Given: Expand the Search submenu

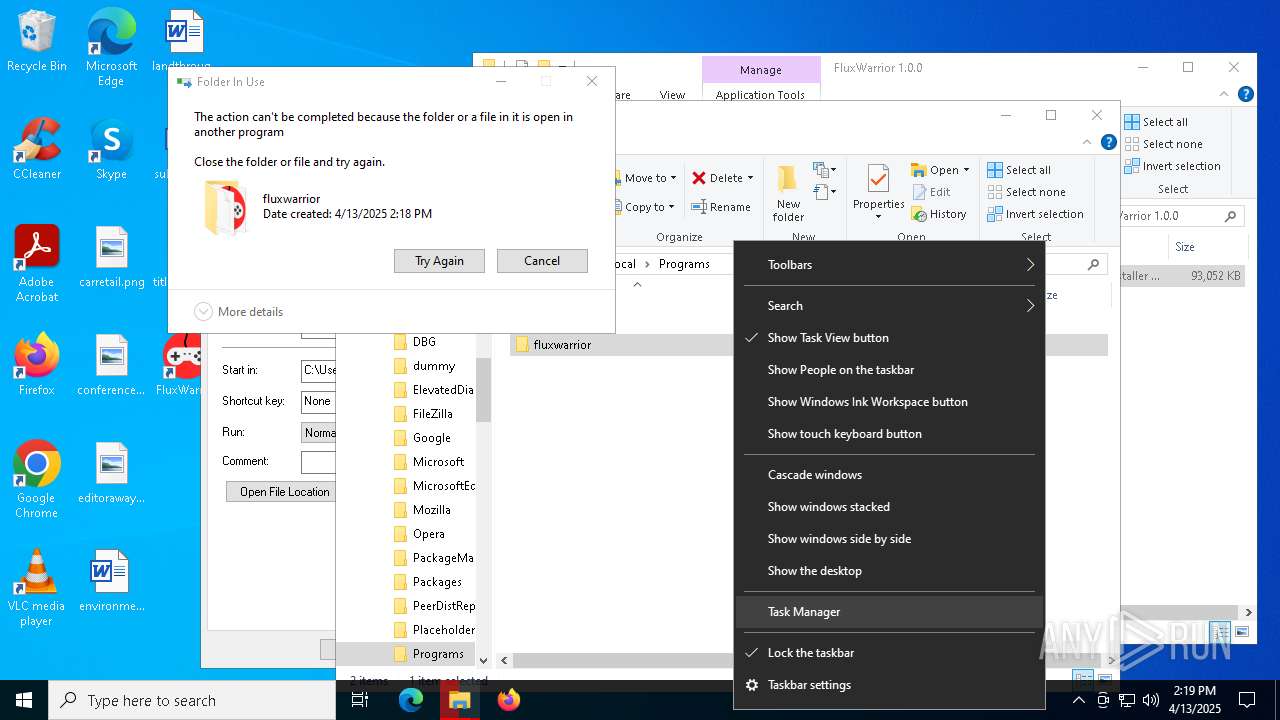Looking at the screenshot, I should (889, 306).
